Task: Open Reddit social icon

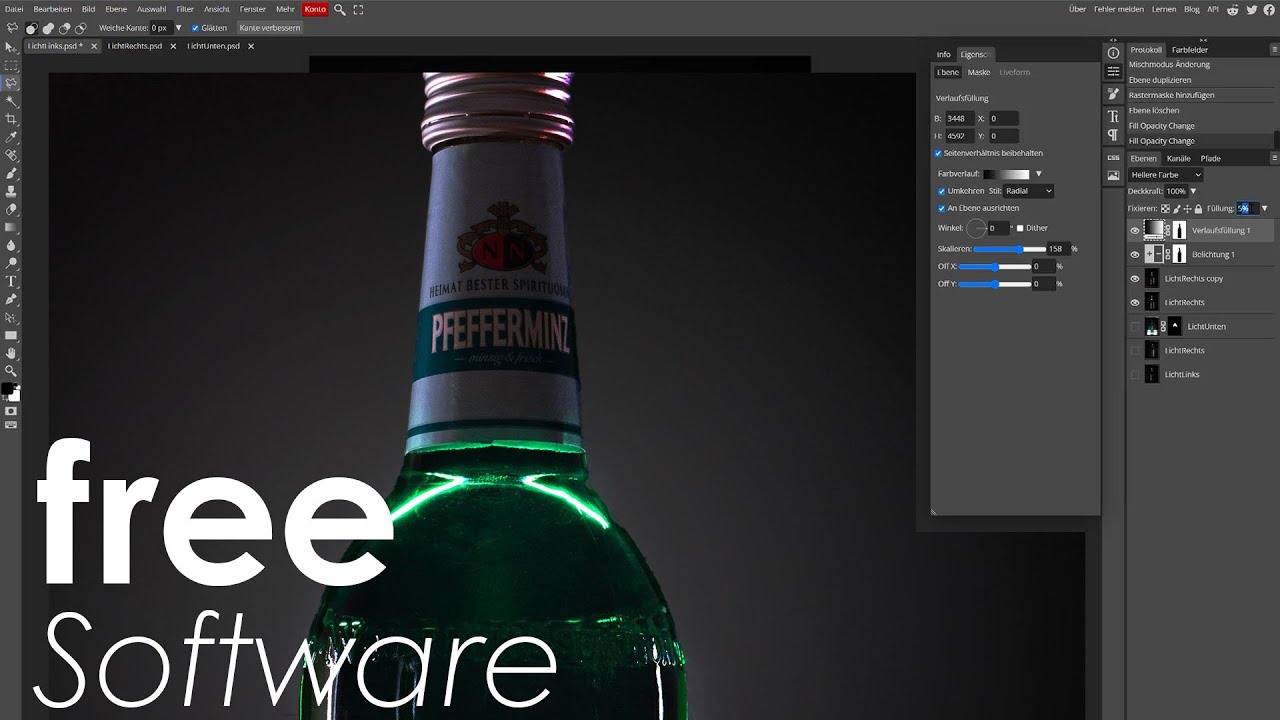Action: pos(1233,9)
